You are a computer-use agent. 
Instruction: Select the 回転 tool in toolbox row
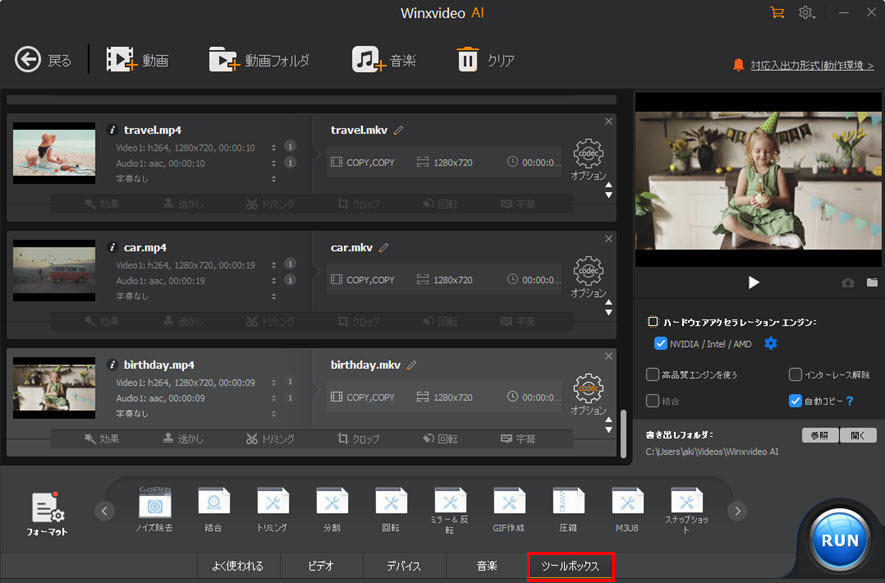(x=391, y=509)
